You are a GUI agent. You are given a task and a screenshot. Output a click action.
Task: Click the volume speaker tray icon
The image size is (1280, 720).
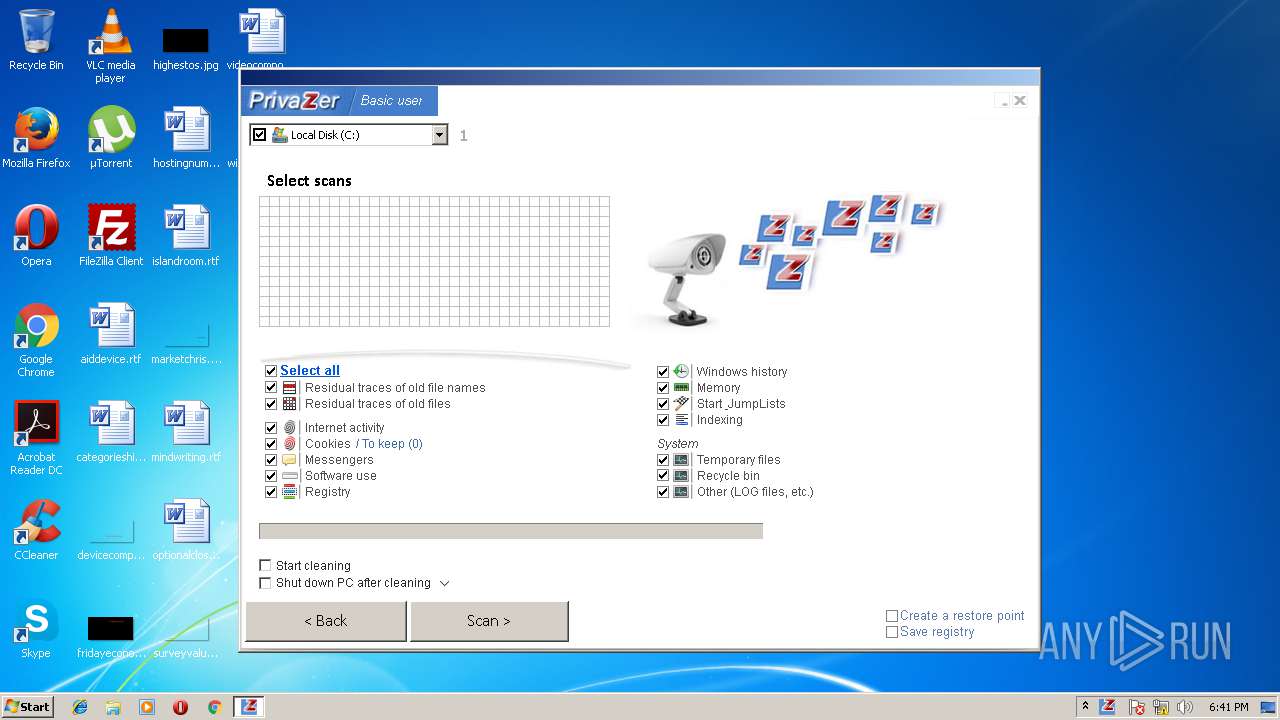tap(1185, 707)
